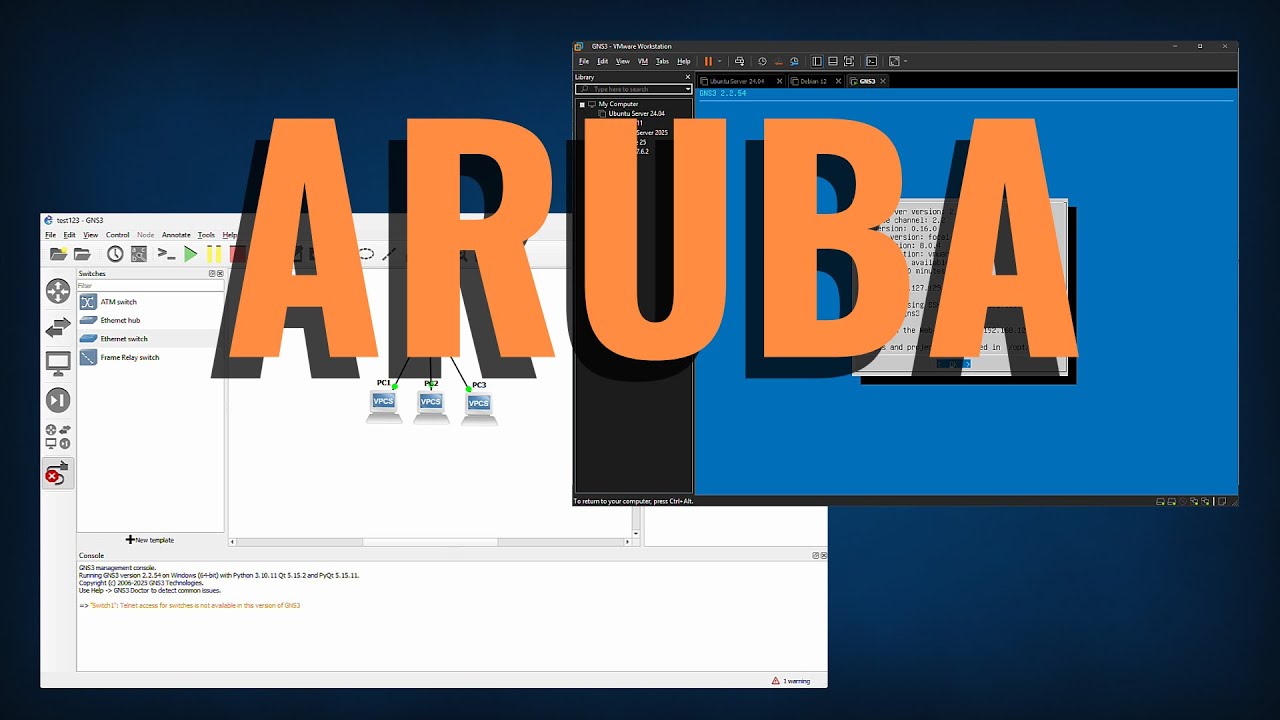Open GNS3 File menu
The height and width of the screenshot is (720, 1280).
pyautogui.click(x=50, y=235)
